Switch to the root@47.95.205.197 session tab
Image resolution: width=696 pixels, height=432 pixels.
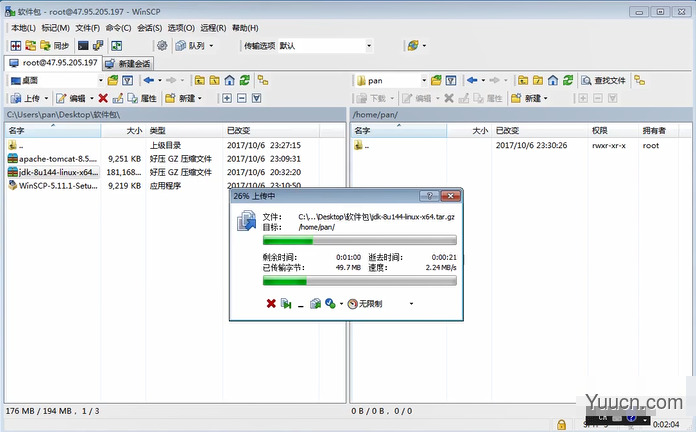[53, 63]
